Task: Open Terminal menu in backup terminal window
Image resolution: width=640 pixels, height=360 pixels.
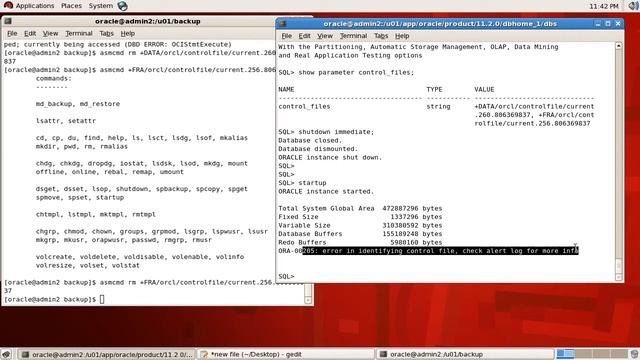Action: 79,33
